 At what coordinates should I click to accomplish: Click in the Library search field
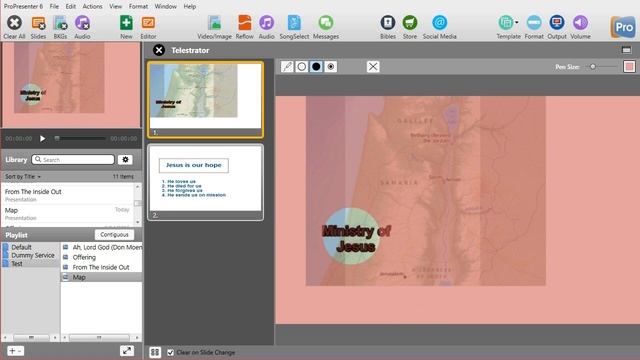pos(73,160)
